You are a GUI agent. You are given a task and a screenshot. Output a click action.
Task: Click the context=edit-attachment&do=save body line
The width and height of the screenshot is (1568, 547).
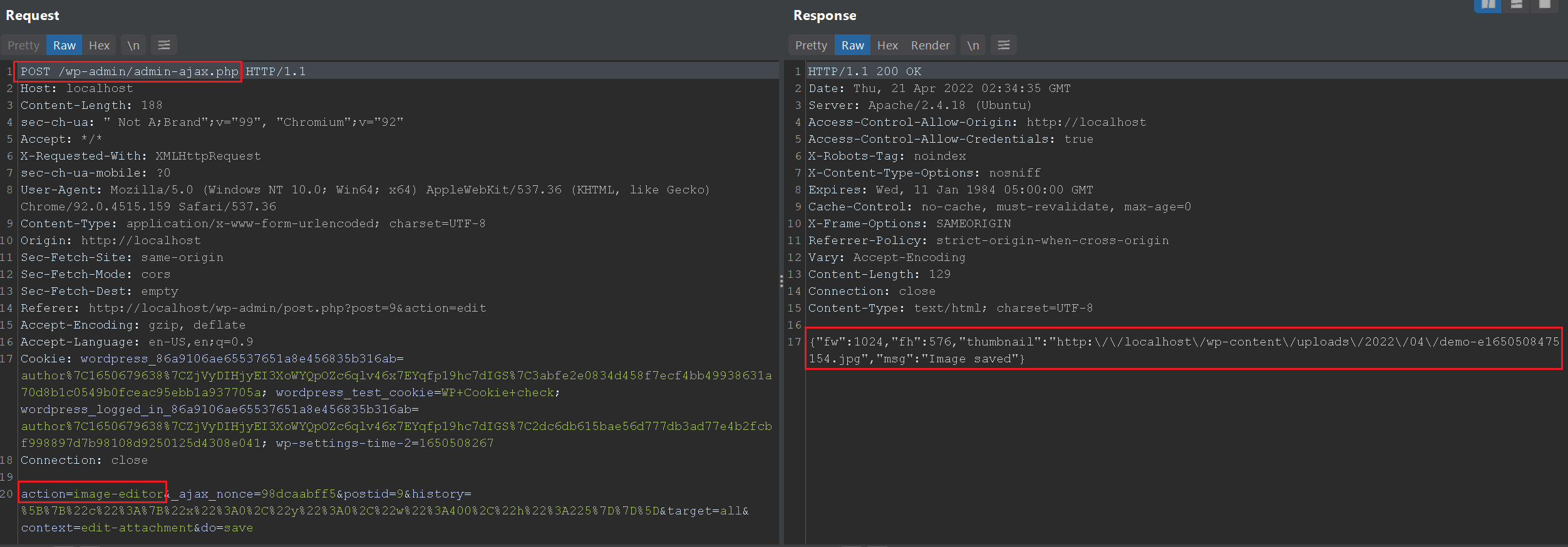[137, 528]
